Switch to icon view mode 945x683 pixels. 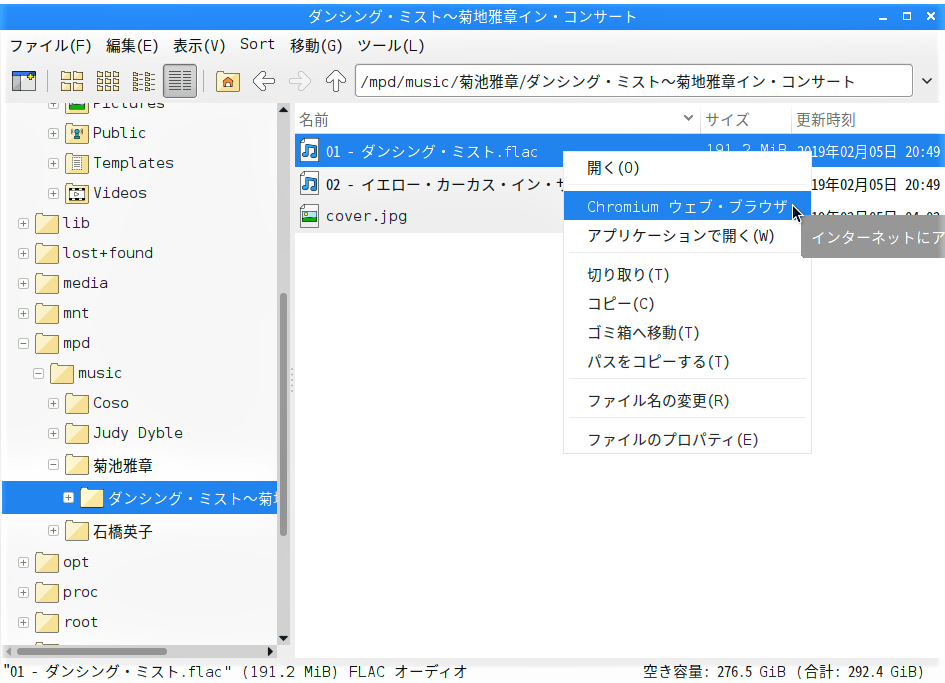(72, 82)
